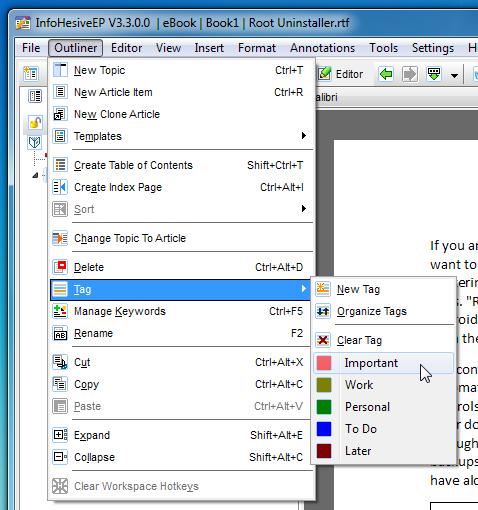Click the Expand plus icon

pos(60,435)
